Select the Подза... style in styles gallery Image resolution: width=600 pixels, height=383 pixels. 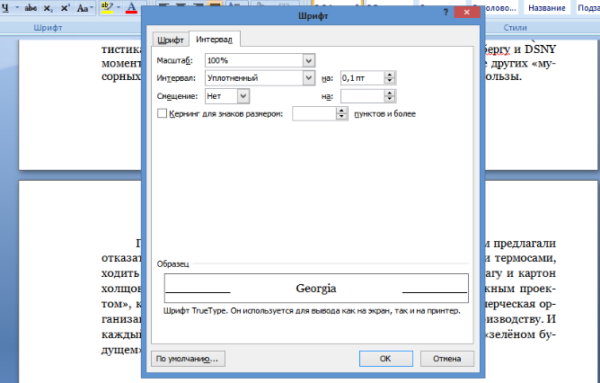click(589, 8)
